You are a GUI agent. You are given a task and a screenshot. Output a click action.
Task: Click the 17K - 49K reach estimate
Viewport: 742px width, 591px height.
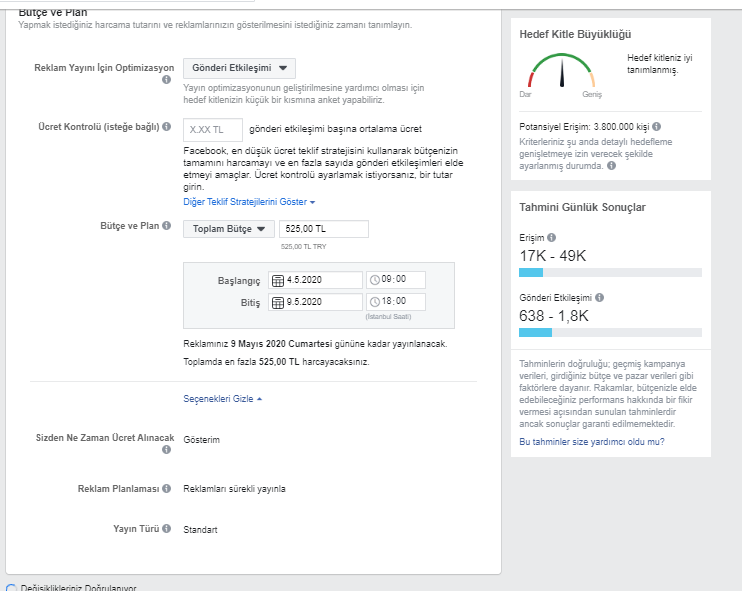tap(553, 256)
